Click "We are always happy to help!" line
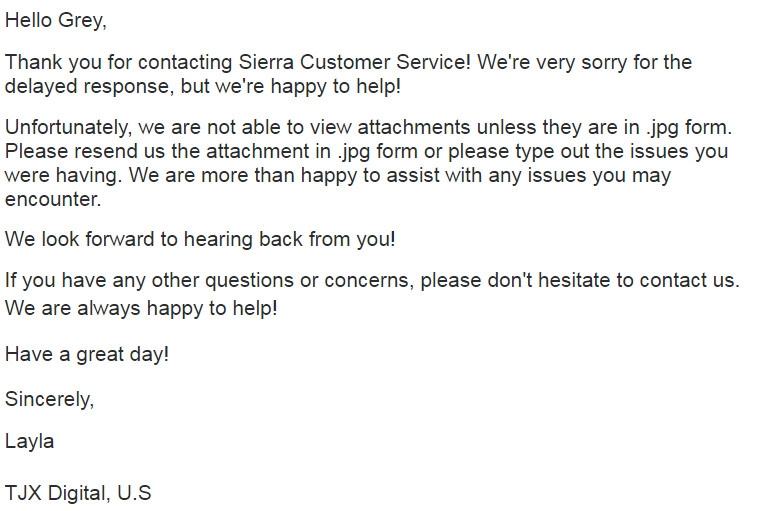Viewport: 777px width, 511px height. tap(141, 309)
